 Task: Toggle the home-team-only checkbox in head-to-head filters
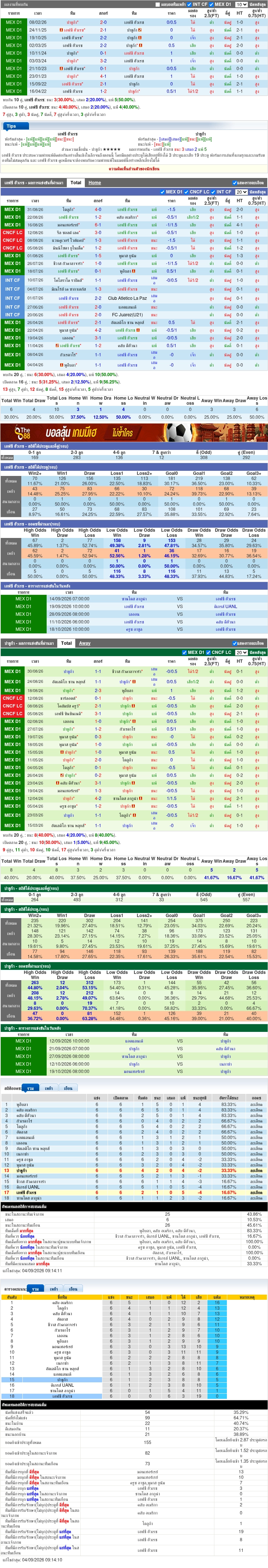pyautogui.click(x=158, y=4)
